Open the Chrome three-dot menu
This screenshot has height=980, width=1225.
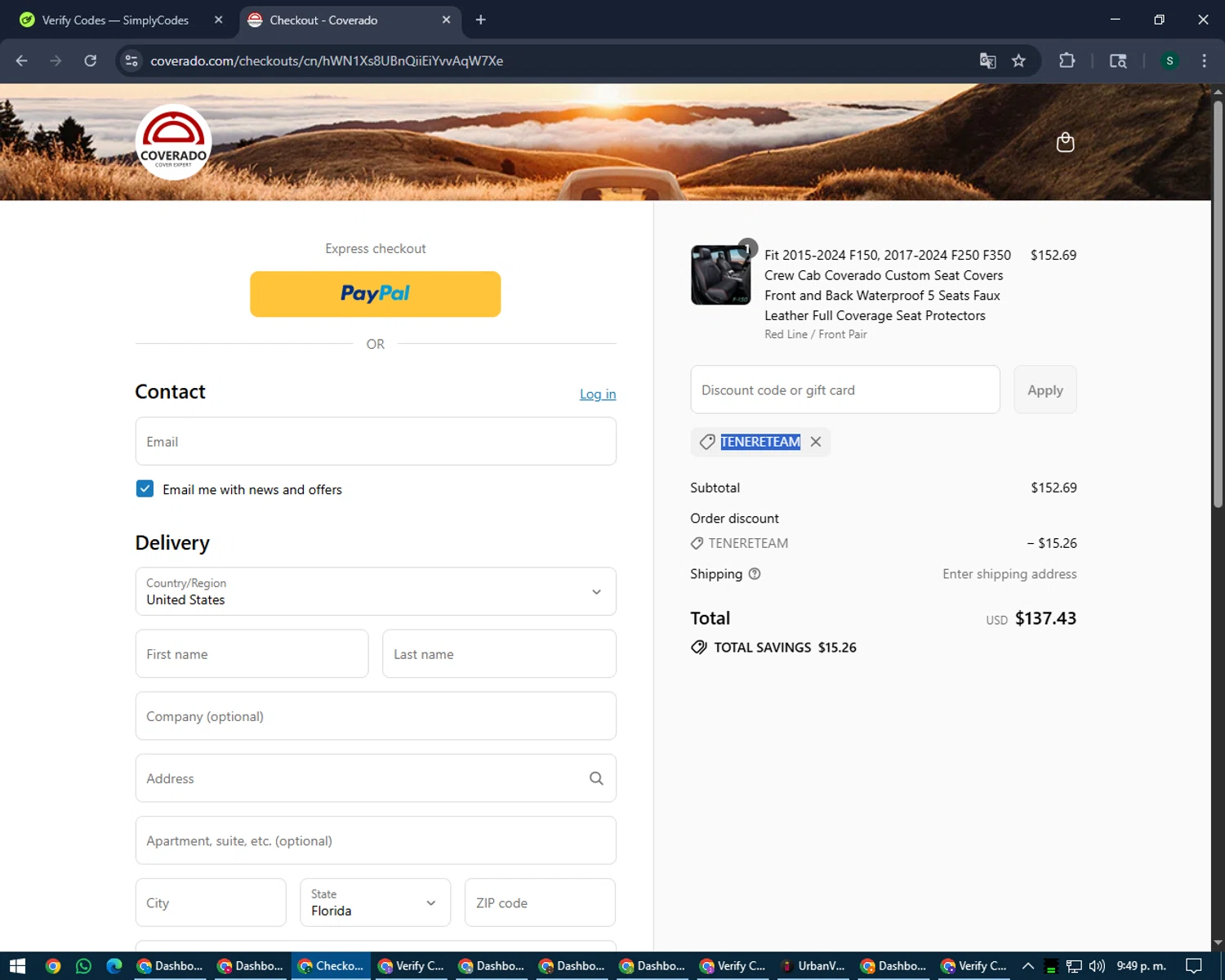(x=1204, y=60)
